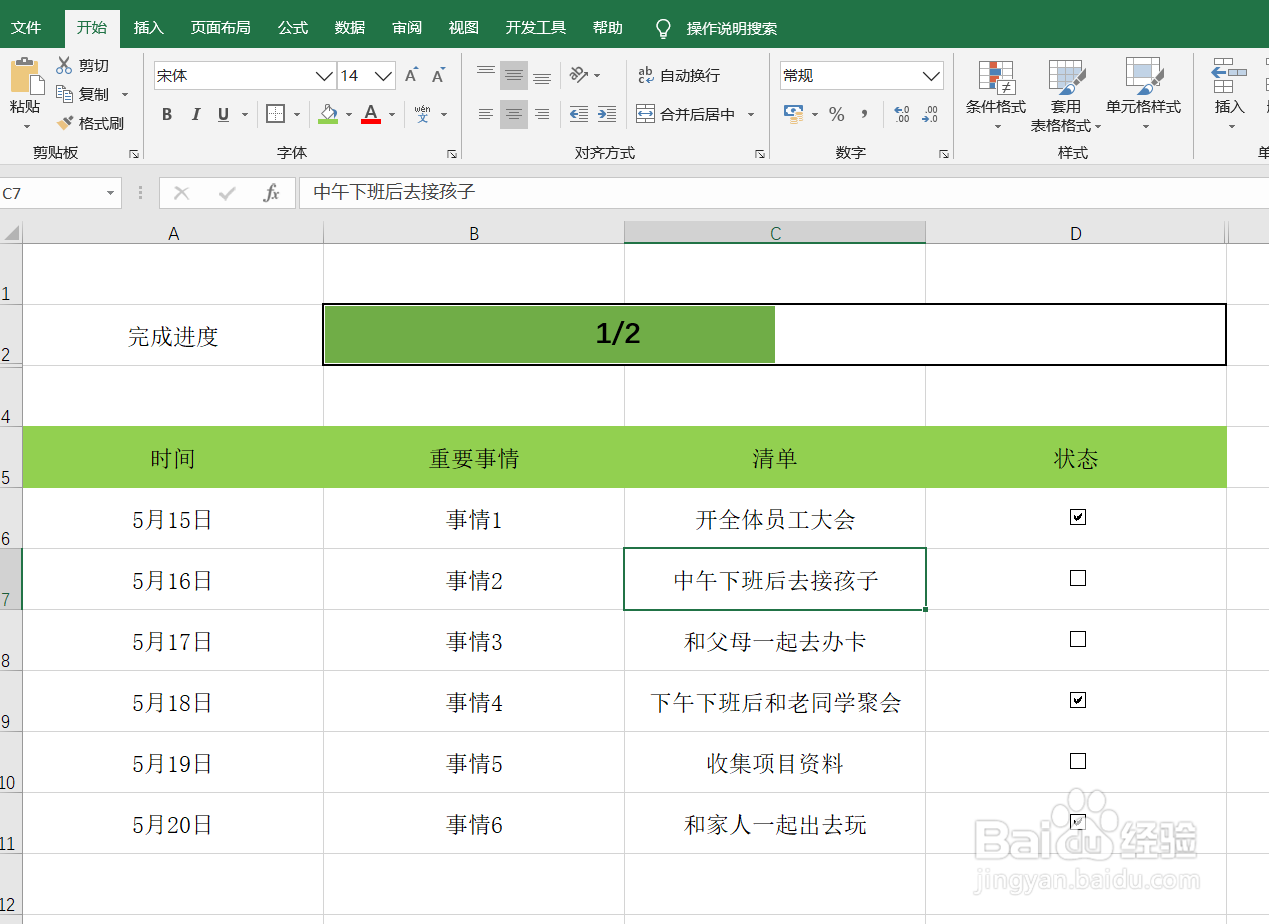1269x924 pixels.
Task: Expand the number format dropdown showing 常规
Action: [x=929, y=75]
